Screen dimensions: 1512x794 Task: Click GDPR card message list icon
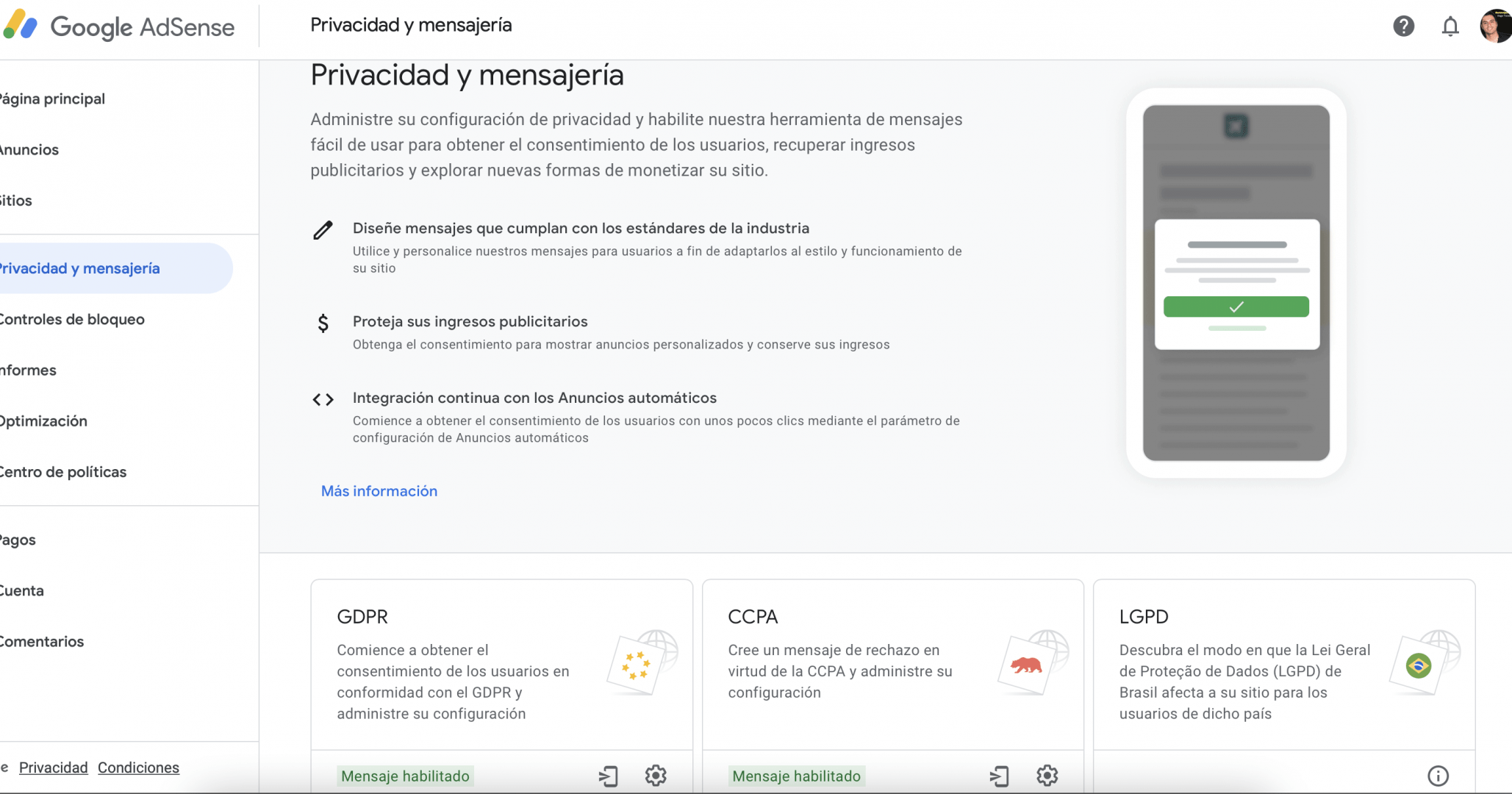609,776
